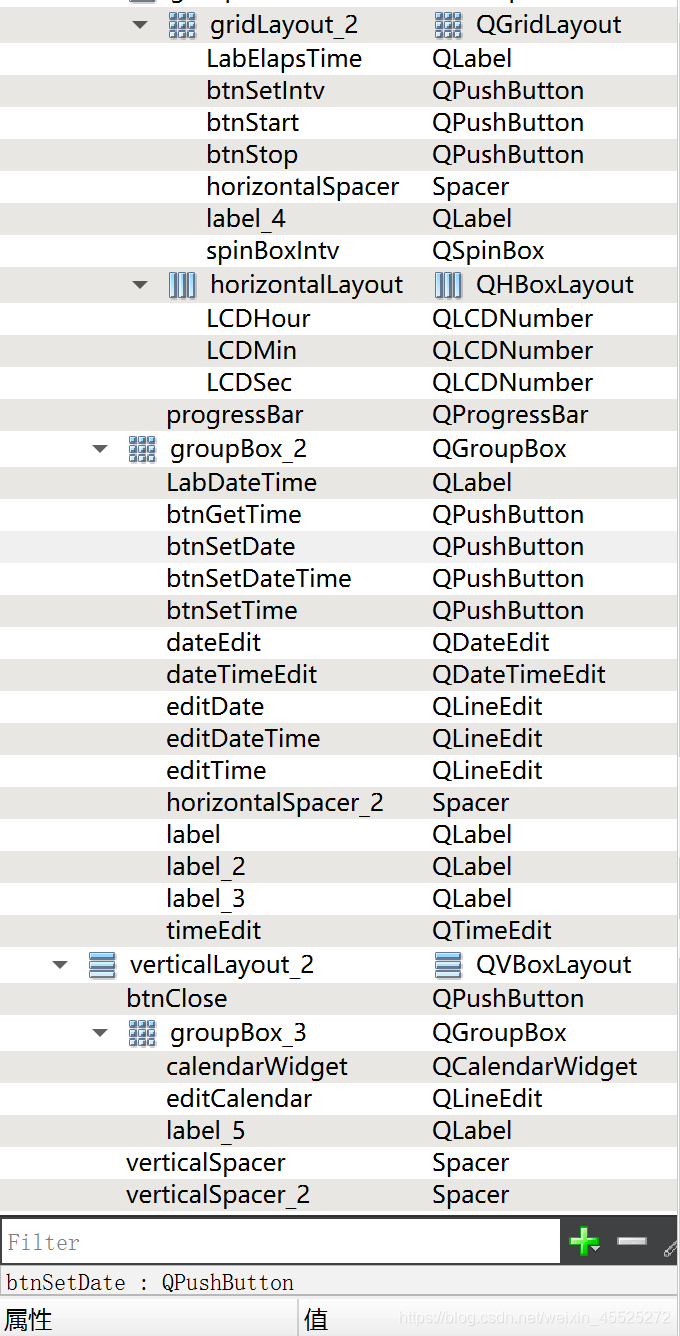
Task: Click the minus remove property icon
Action: pyautogui.click(x=632, y=1242)
